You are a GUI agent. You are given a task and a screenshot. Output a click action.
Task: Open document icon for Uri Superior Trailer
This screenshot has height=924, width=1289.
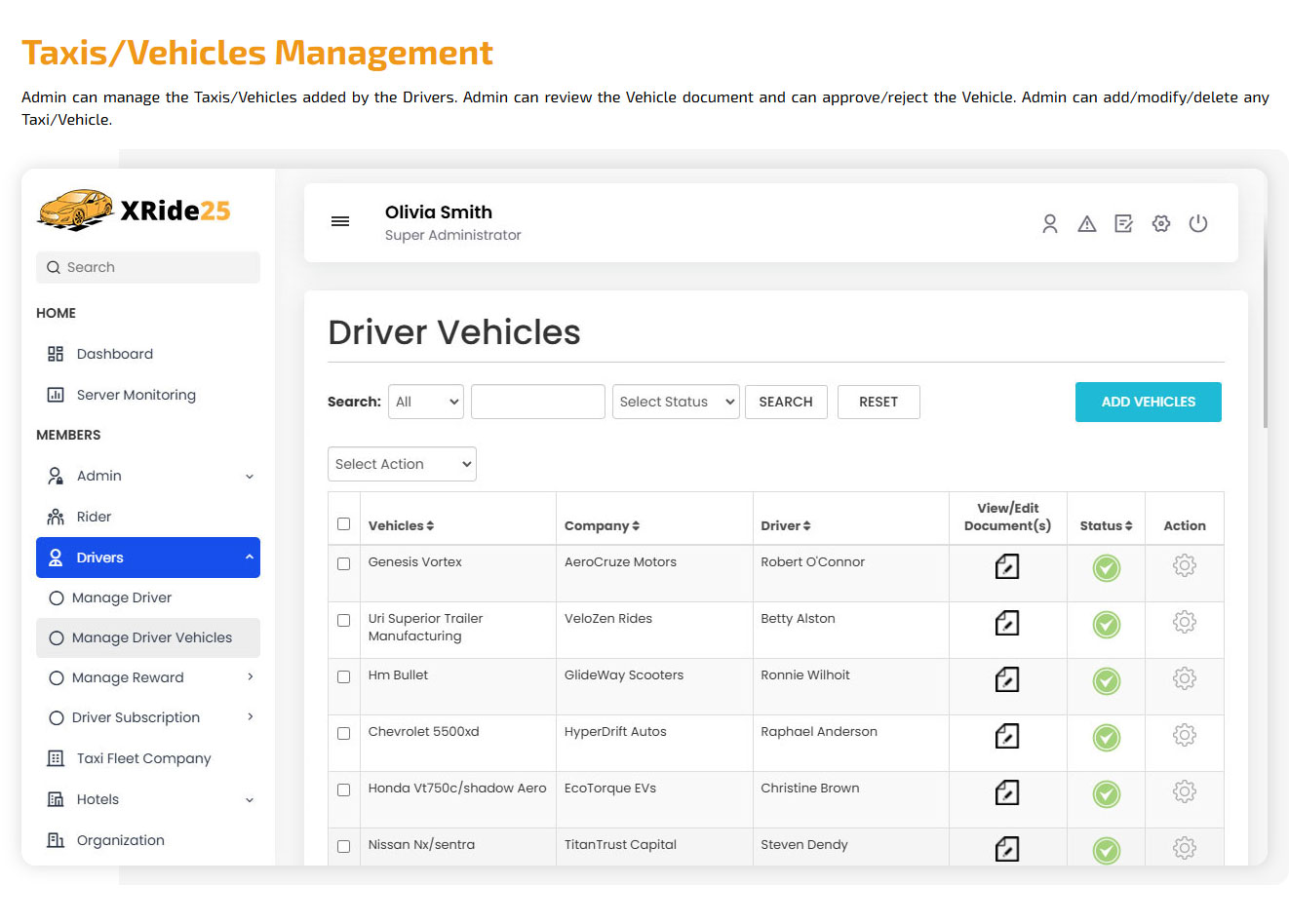[1007, 623]
